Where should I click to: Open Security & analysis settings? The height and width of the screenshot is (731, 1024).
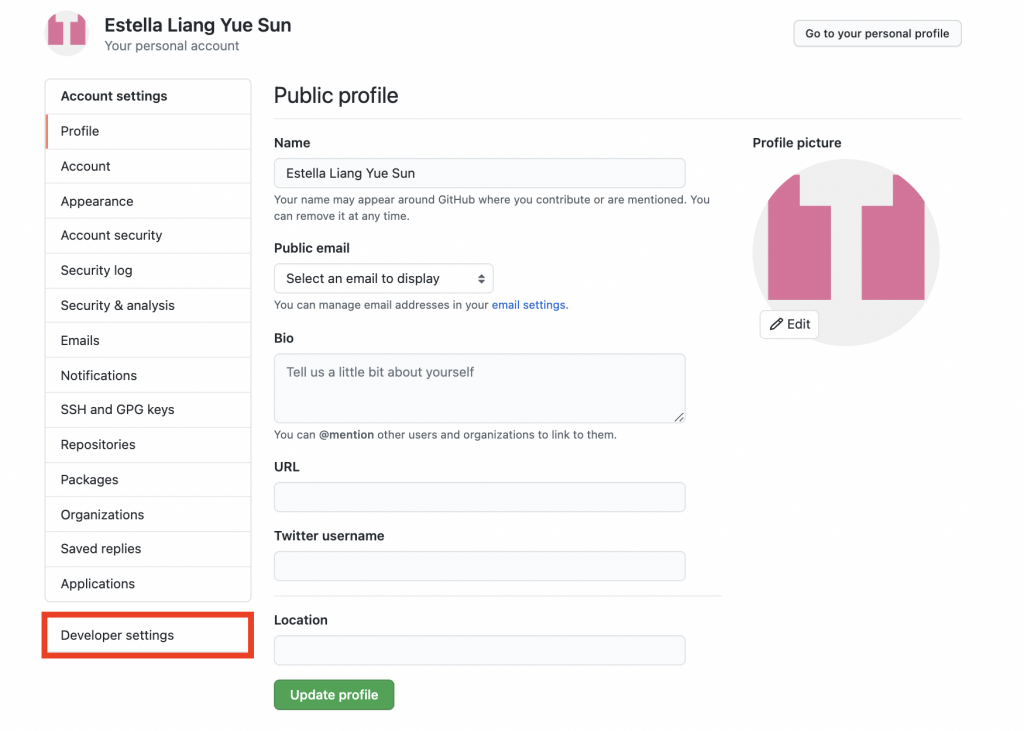pos(148,306)
